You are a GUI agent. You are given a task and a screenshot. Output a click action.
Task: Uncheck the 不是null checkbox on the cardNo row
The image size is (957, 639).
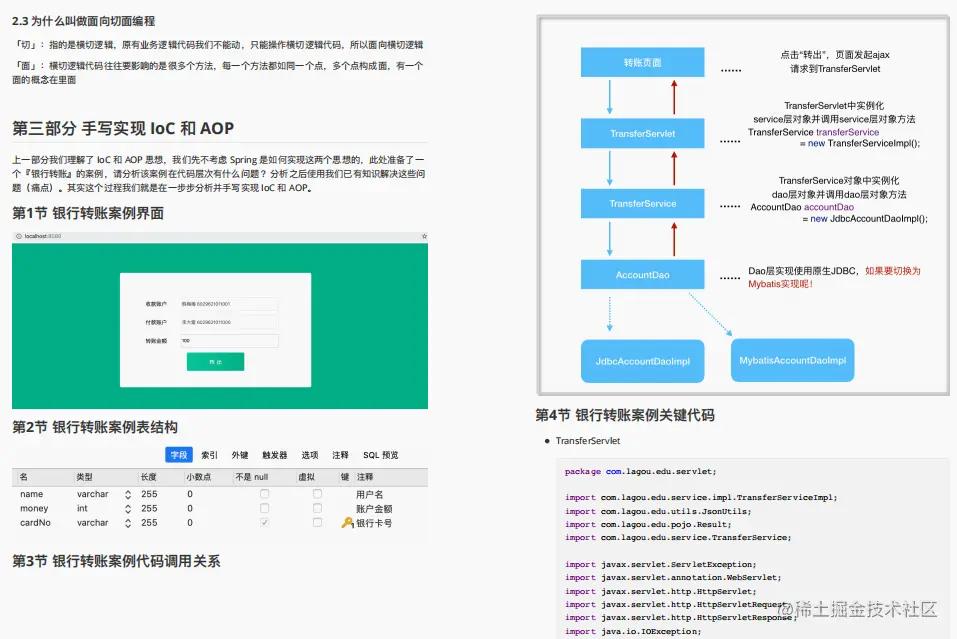tap(264, 522)
